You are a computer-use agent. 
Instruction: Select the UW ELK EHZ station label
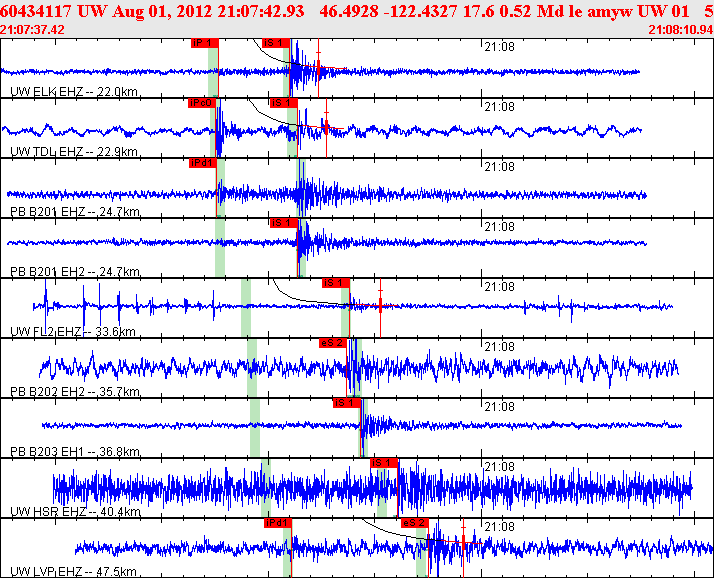pyautogui.click(x=47, y=92)
